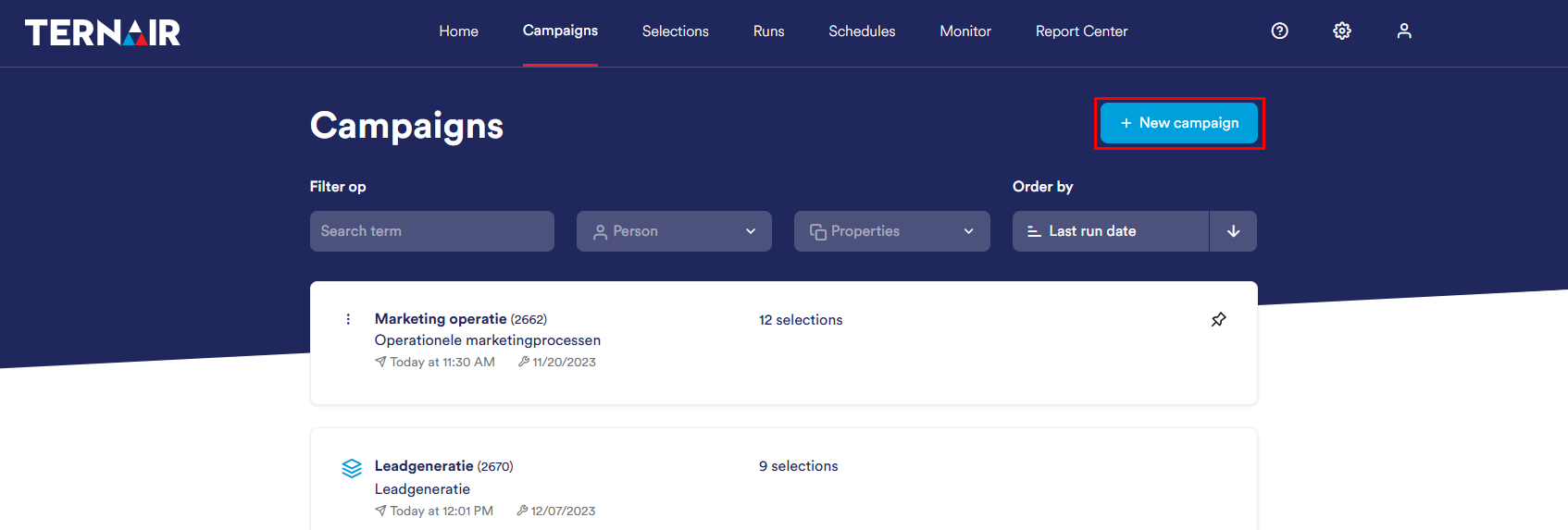Viewport: 1568px width, 530px height.
Task: Open the Monitor tab
Action: [x=965, y=31]
